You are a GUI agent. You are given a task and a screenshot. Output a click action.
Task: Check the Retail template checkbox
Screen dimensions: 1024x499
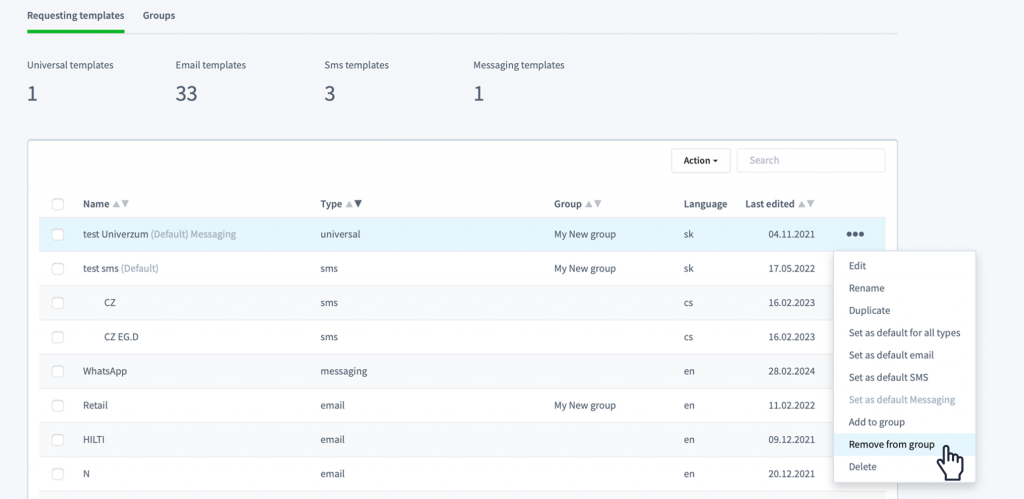57,406
